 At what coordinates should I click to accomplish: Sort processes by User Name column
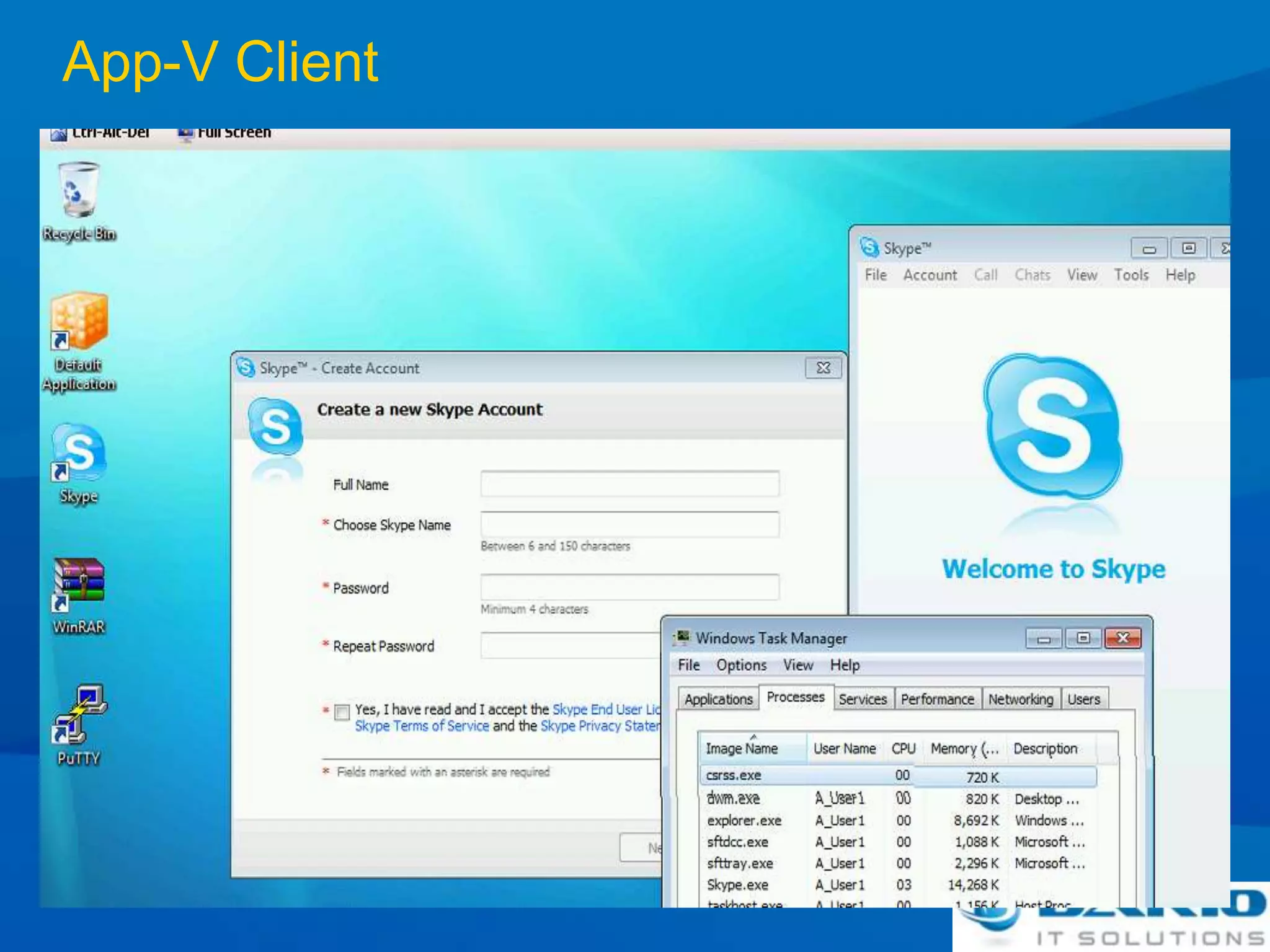(845, 749)
